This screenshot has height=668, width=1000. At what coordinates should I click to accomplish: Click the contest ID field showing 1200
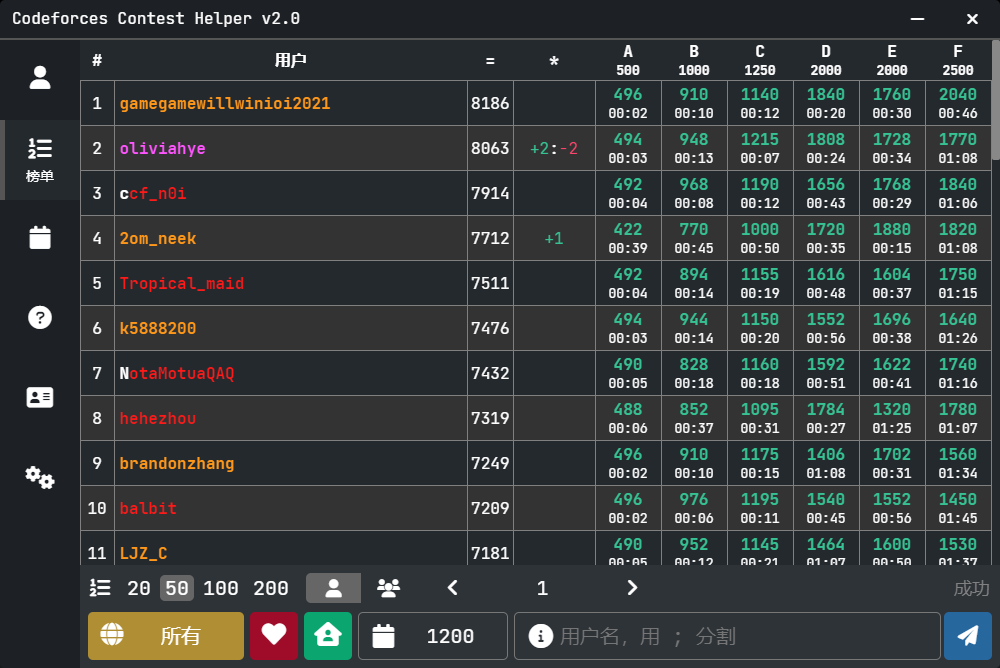click(x=450, y=636)
